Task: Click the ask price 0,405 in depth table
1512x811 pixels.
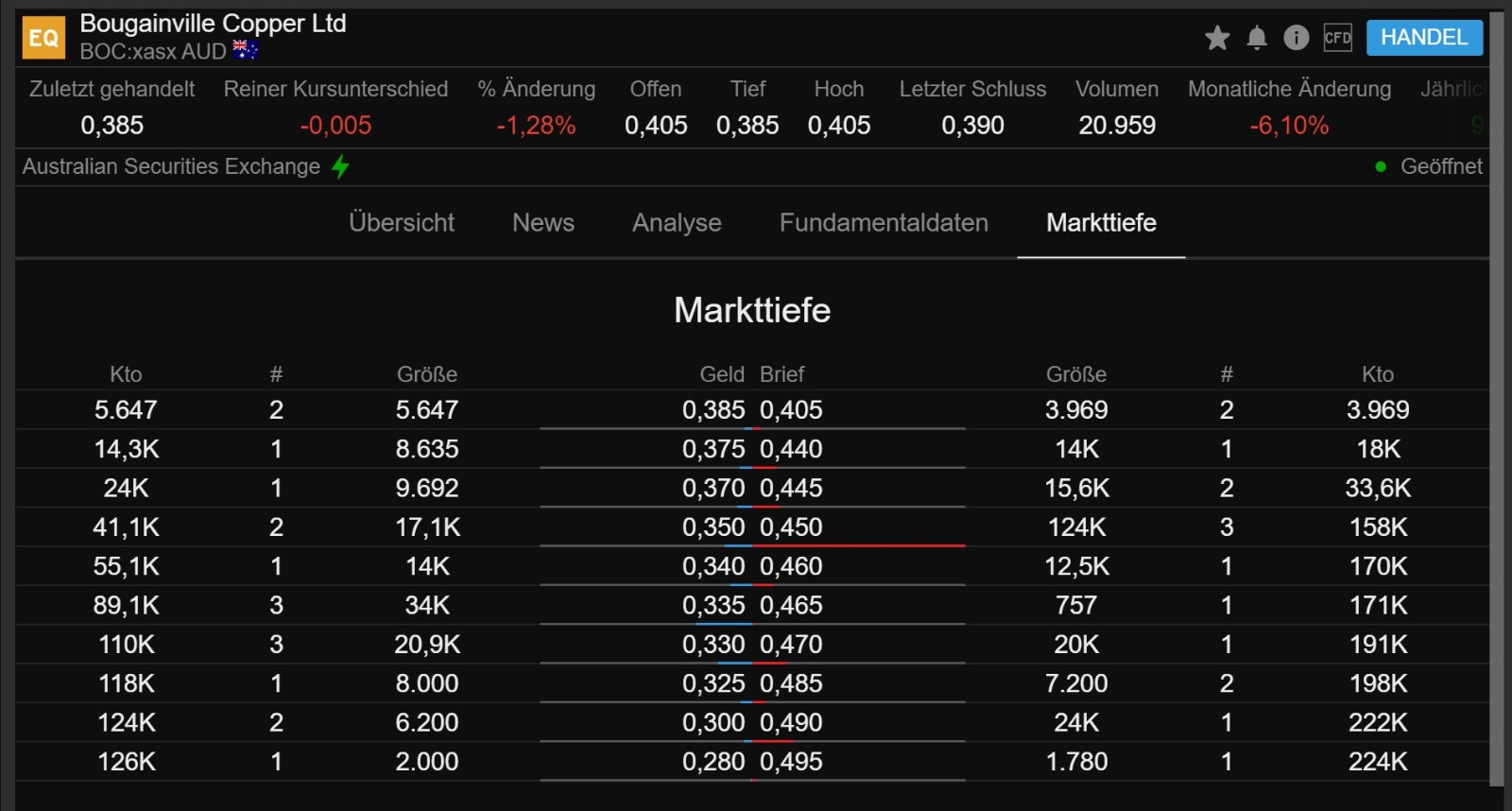Action: point(791,410)
